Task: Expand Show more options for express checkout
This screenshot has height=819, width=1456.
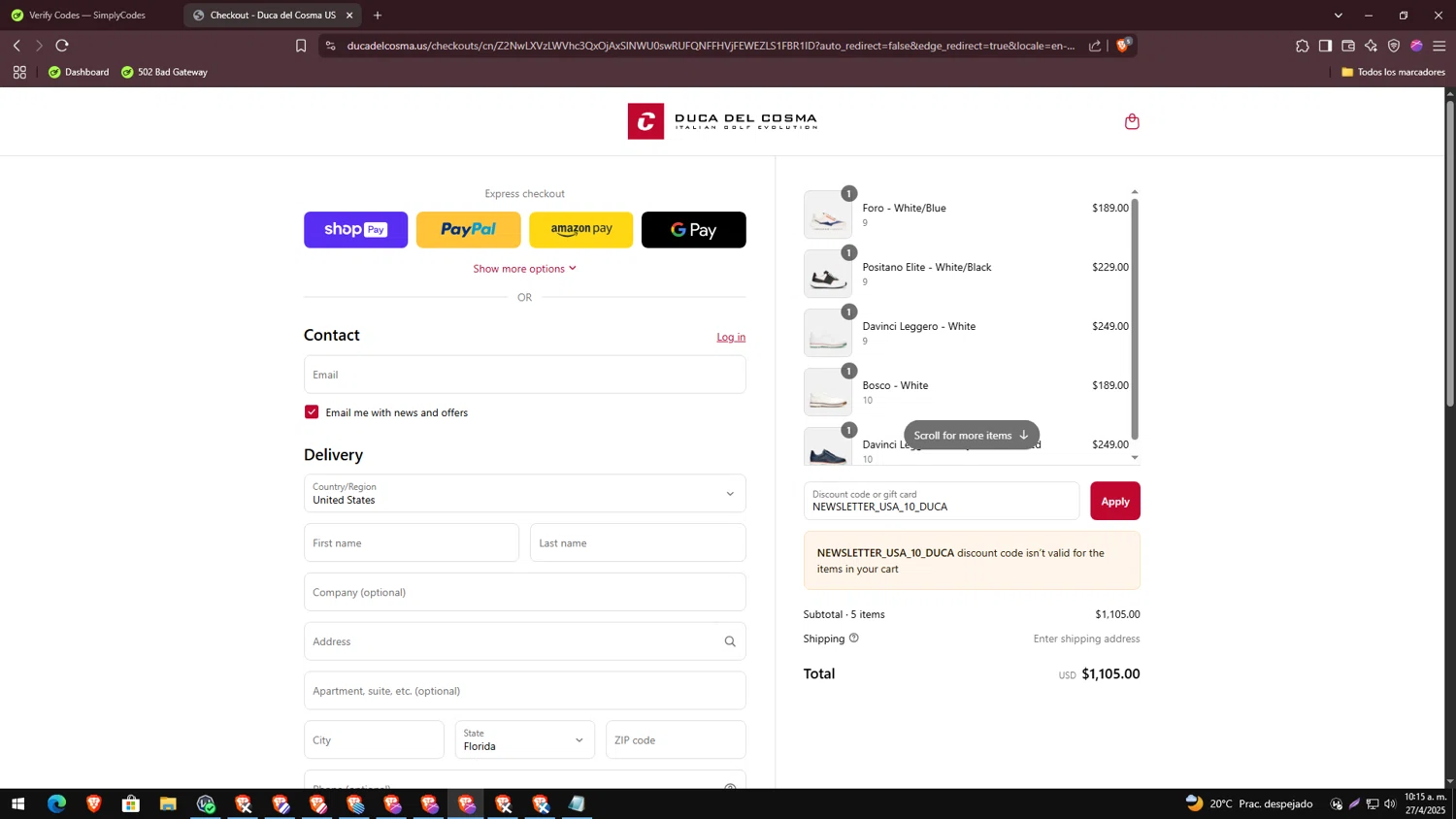Action: point(524,269)
